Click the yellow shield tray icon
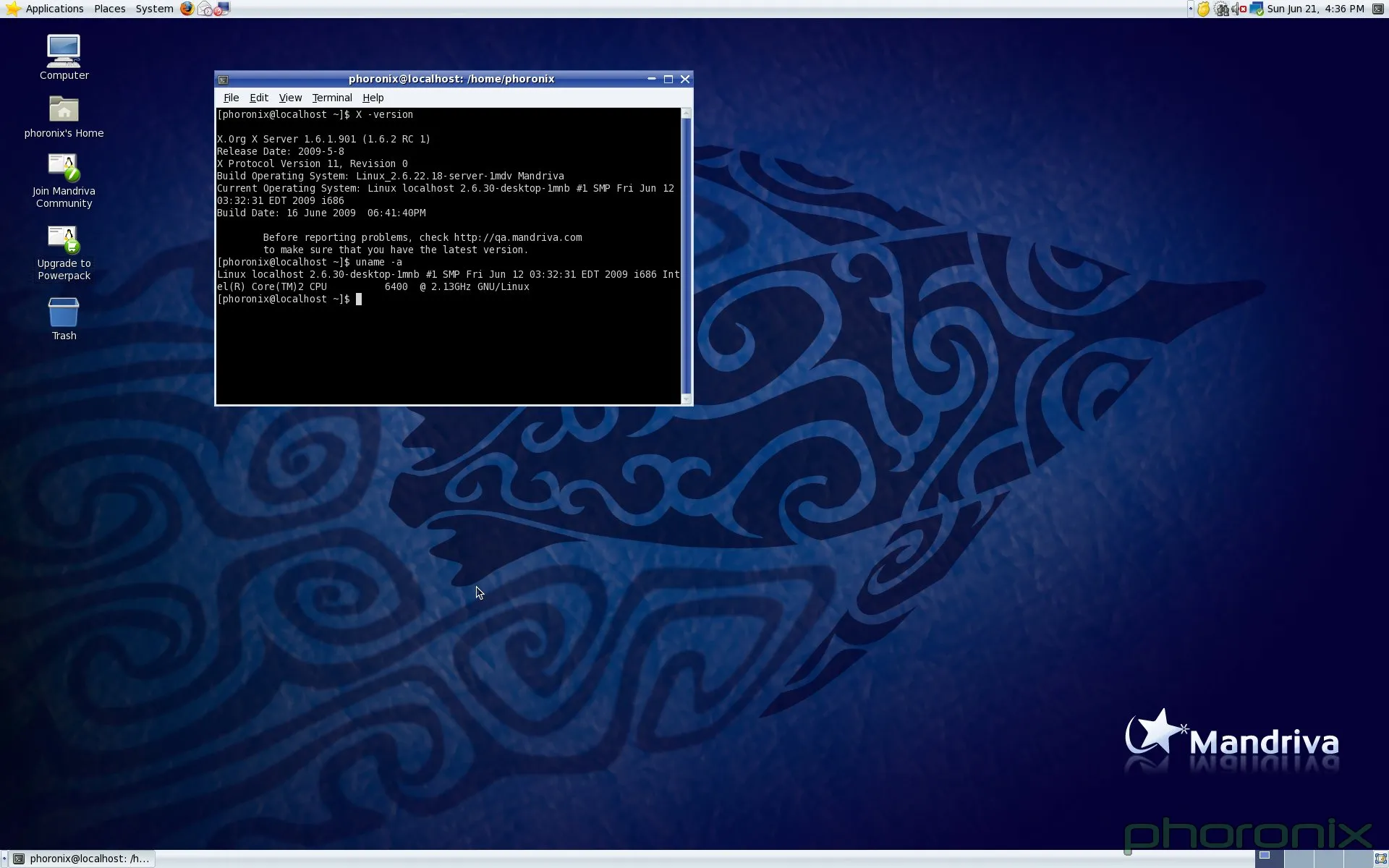The image size is (1389, 868). tap(1203, 9)
